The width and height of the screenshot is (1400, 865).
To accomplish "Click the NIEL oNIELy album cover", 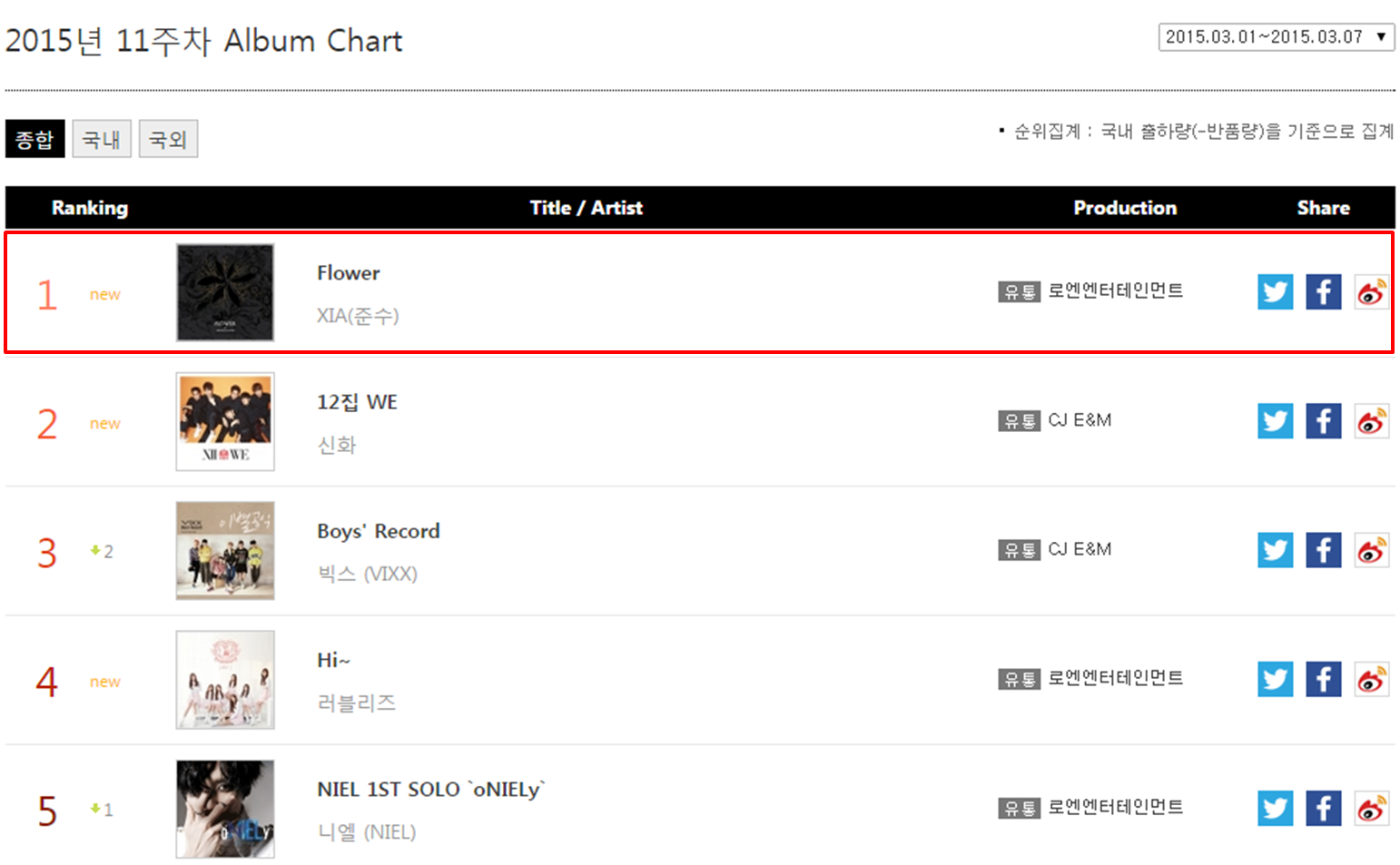I will tap(225, 808).
